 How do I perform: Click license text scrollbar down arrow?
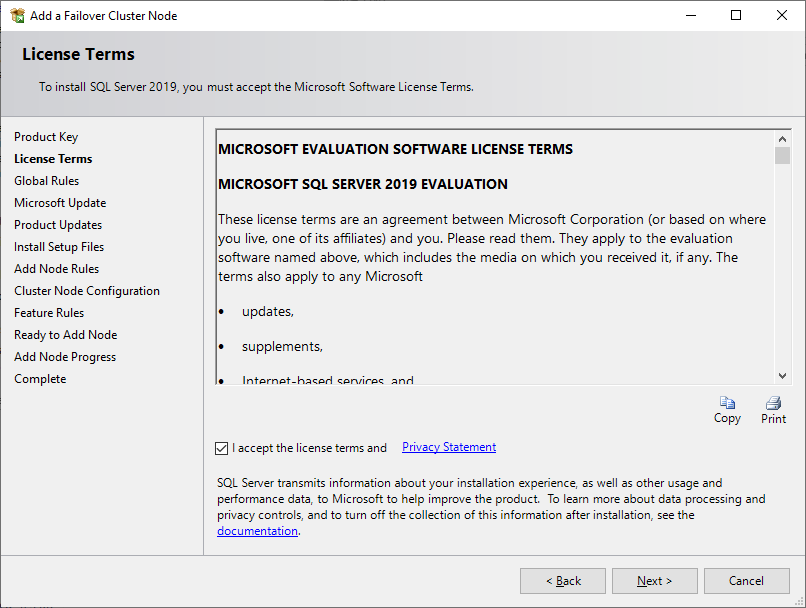click(782, 376)
